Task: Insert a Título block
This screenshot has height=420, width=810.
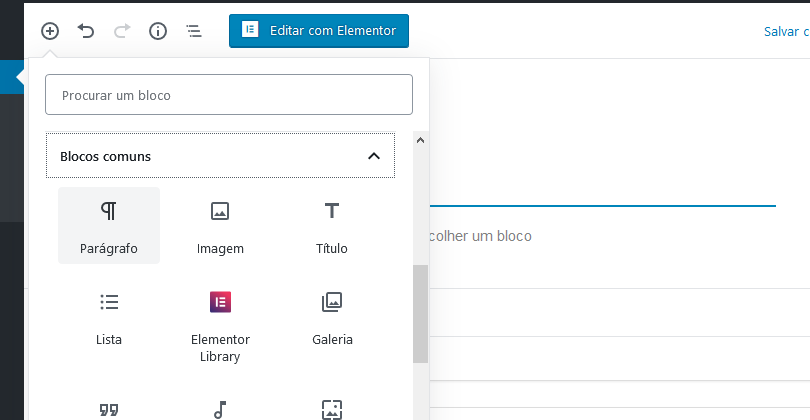Action: tap(332, 226)
